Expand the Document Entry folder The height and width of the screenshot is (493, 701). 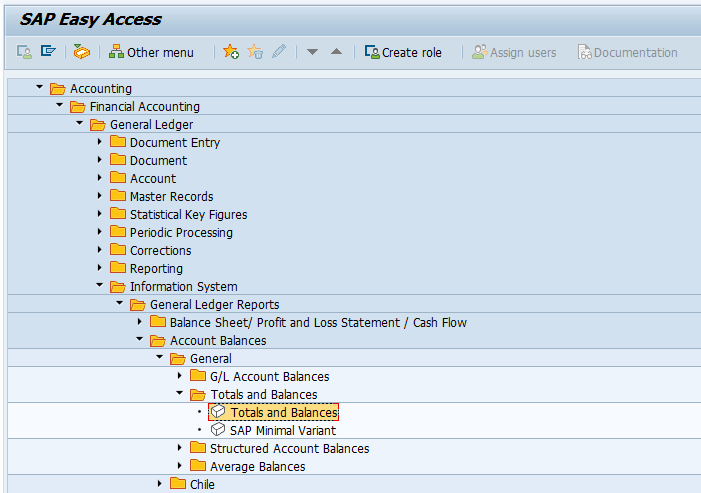pos(100,142)
